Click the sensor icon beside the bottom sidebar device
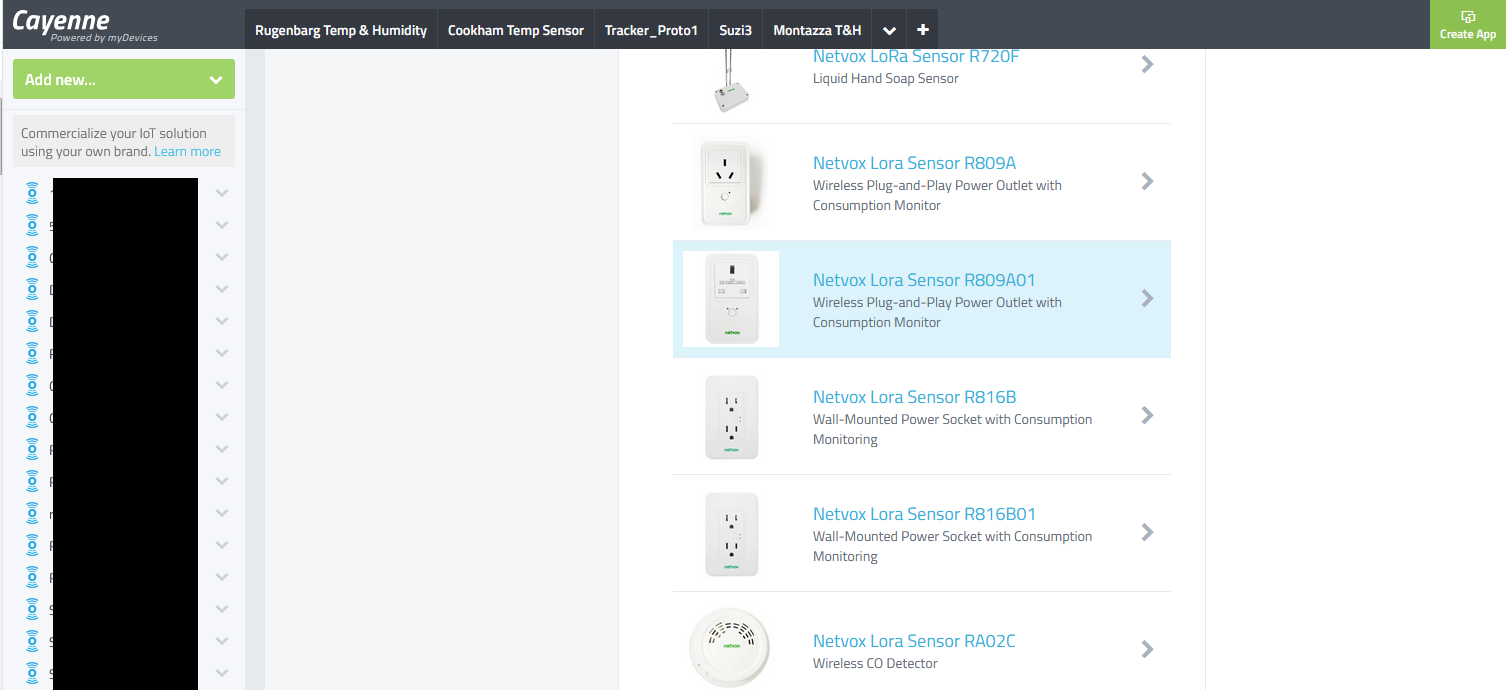Screen dimensions: 1506x690 pyautogui.click(x=33, y=673)
